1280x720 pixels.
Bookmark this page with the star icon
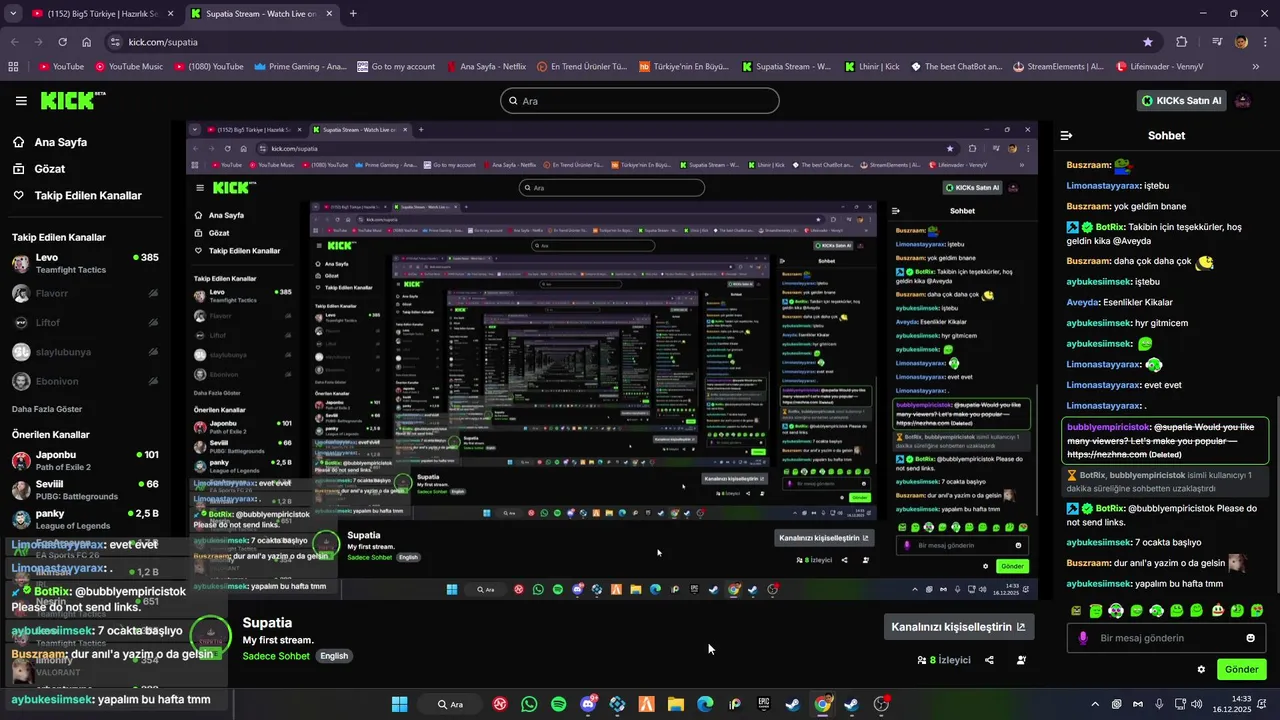click(x=1148, y=42)
